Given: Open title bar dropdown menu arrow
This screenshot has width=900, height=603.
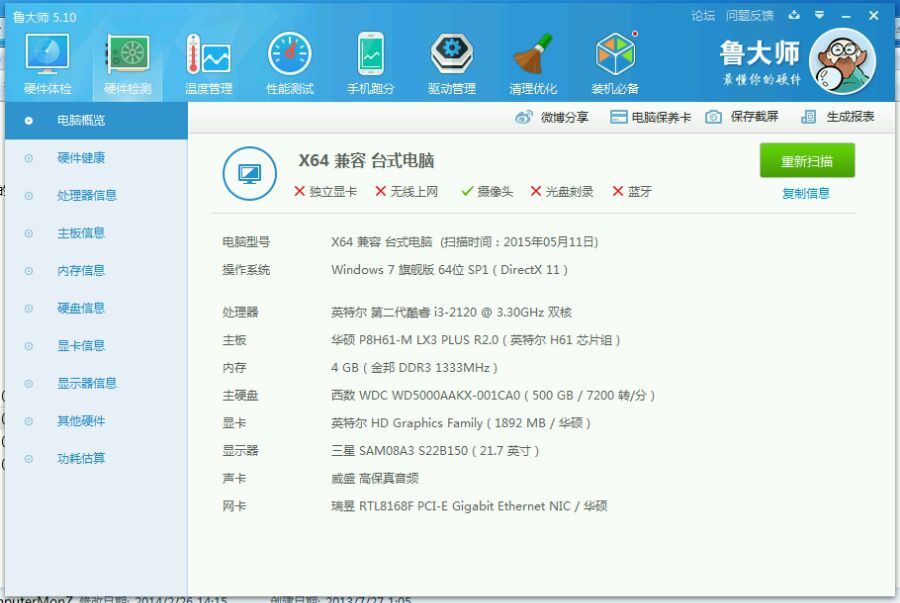Looking at the screenshot, I should 820,15.
